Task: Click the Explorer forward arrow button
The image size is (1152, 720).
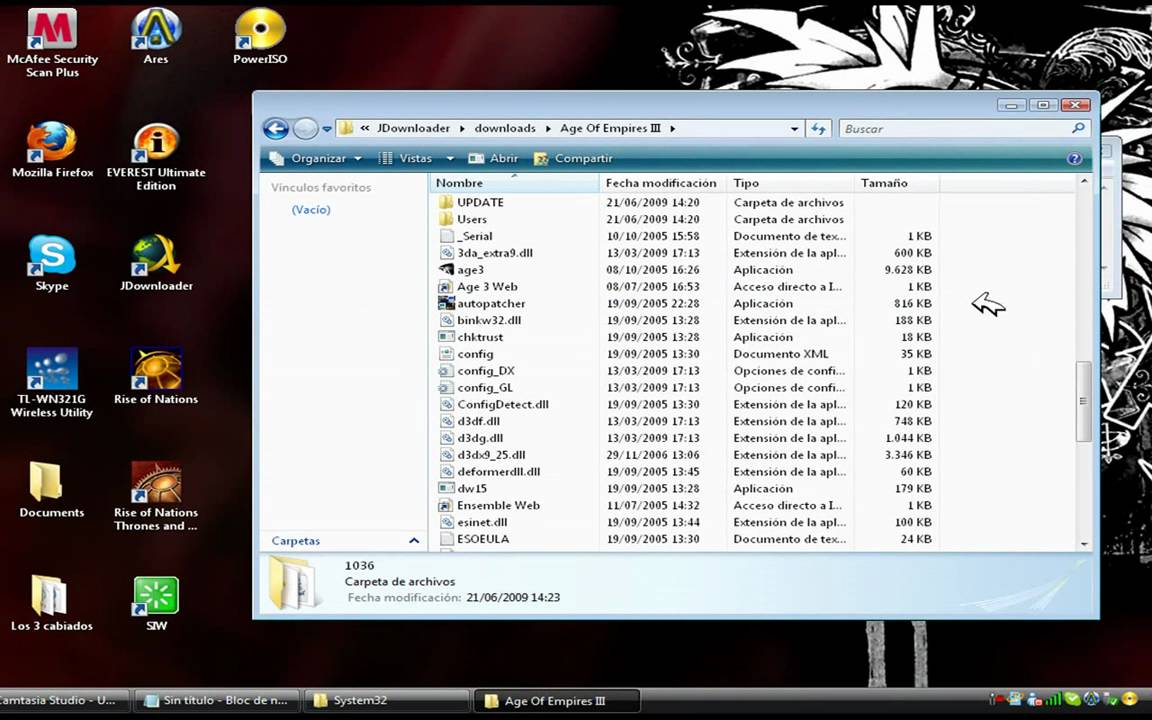Action: [x=306, y=129]
